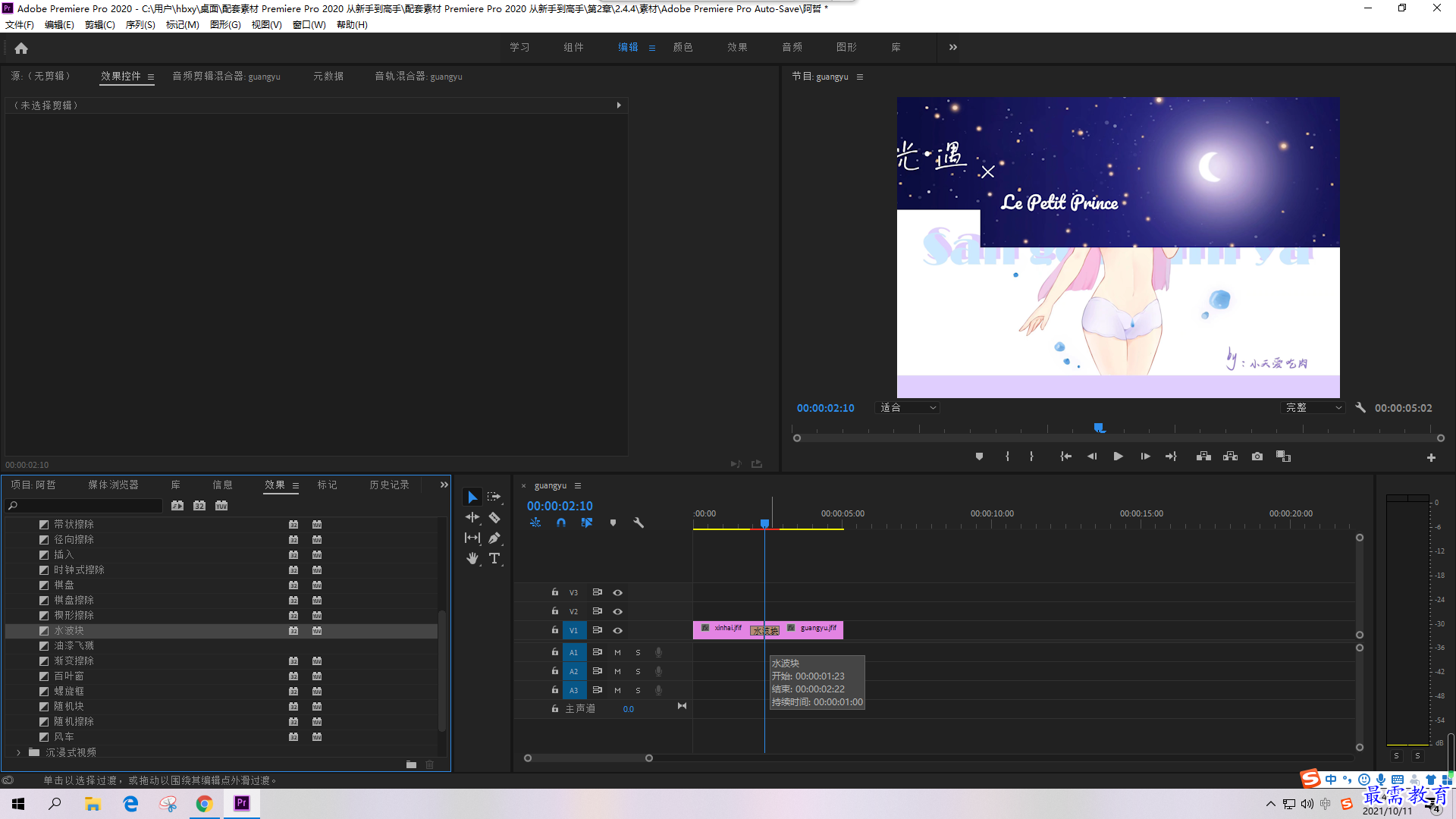Open the Button Editor plus icon

(1431, 457)
